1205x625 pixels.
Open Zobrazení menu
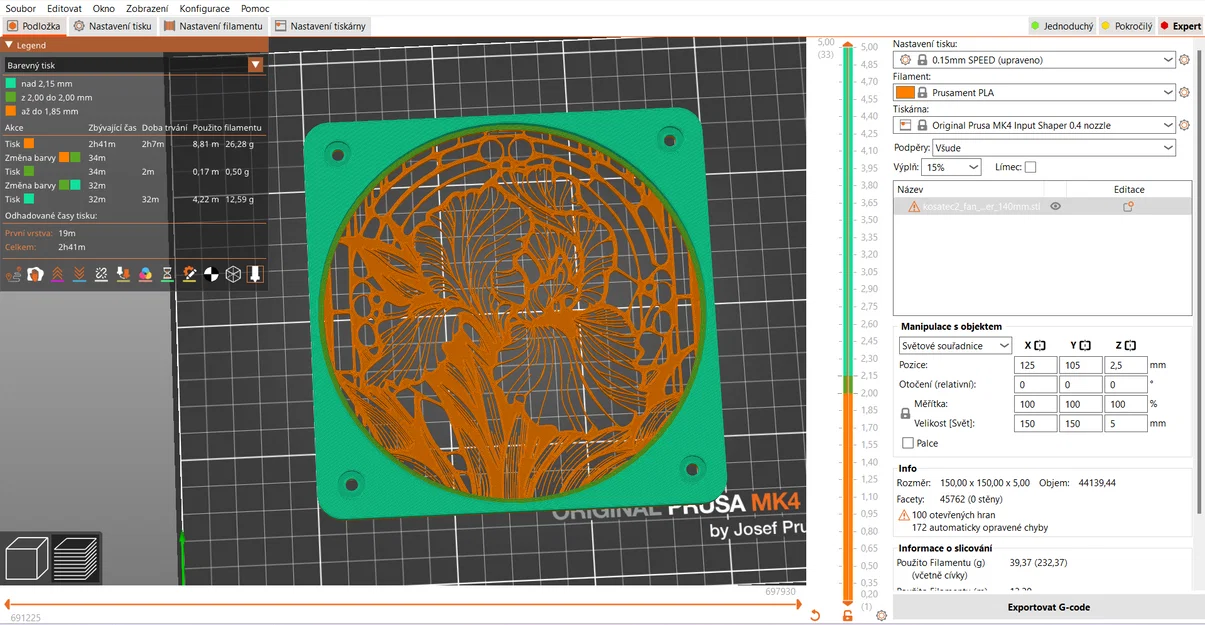pos(147,8)
